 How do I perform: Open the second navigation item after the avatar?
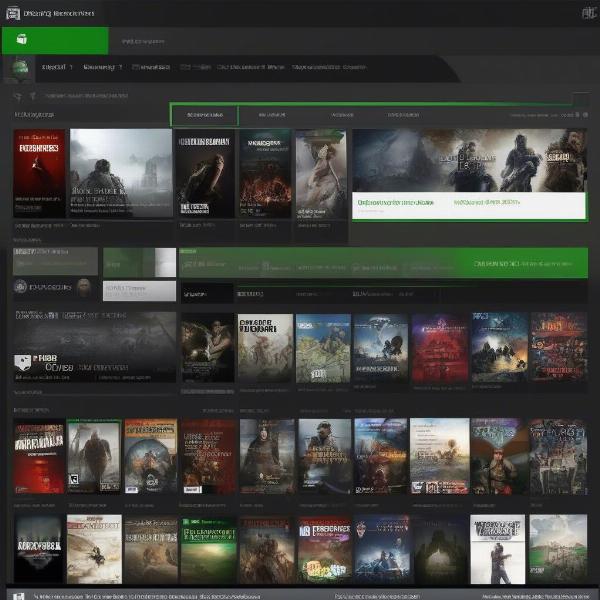pyautogui.click(x=103, y=67)
